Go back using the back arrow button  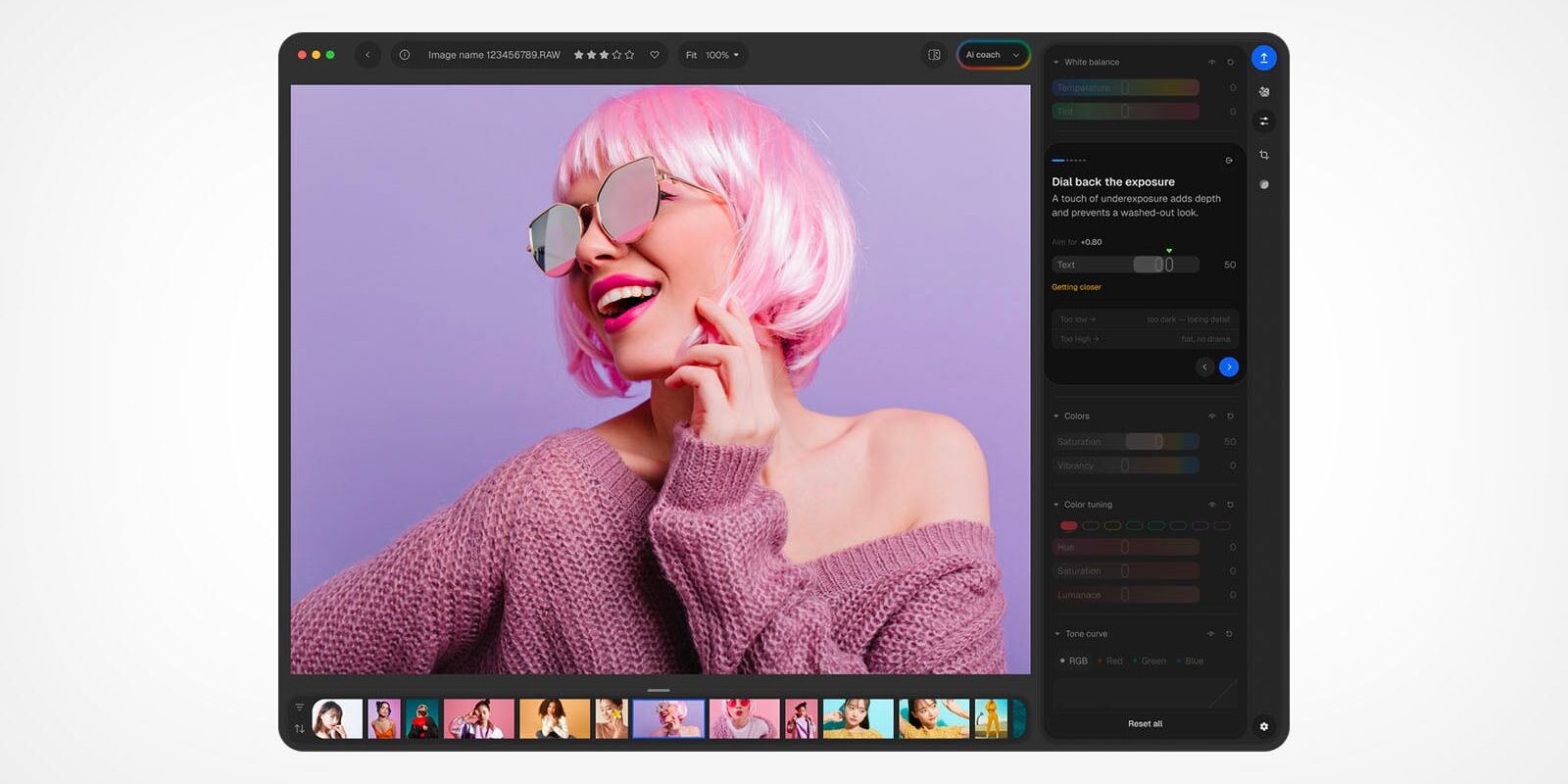point(367,55)
